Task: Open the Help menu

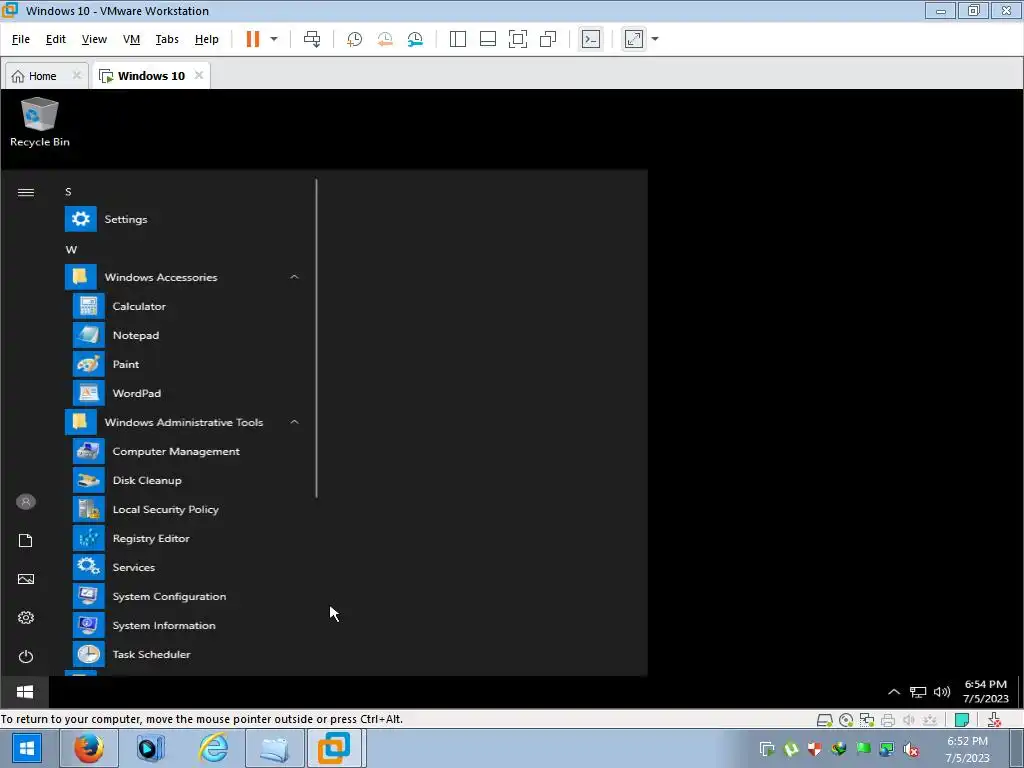Action: [206, 39]
